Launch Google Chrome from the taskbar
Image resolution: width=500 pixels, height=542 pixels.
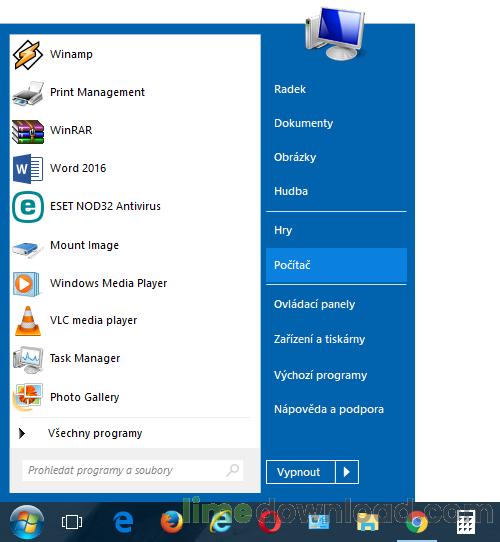pos(417,522)
